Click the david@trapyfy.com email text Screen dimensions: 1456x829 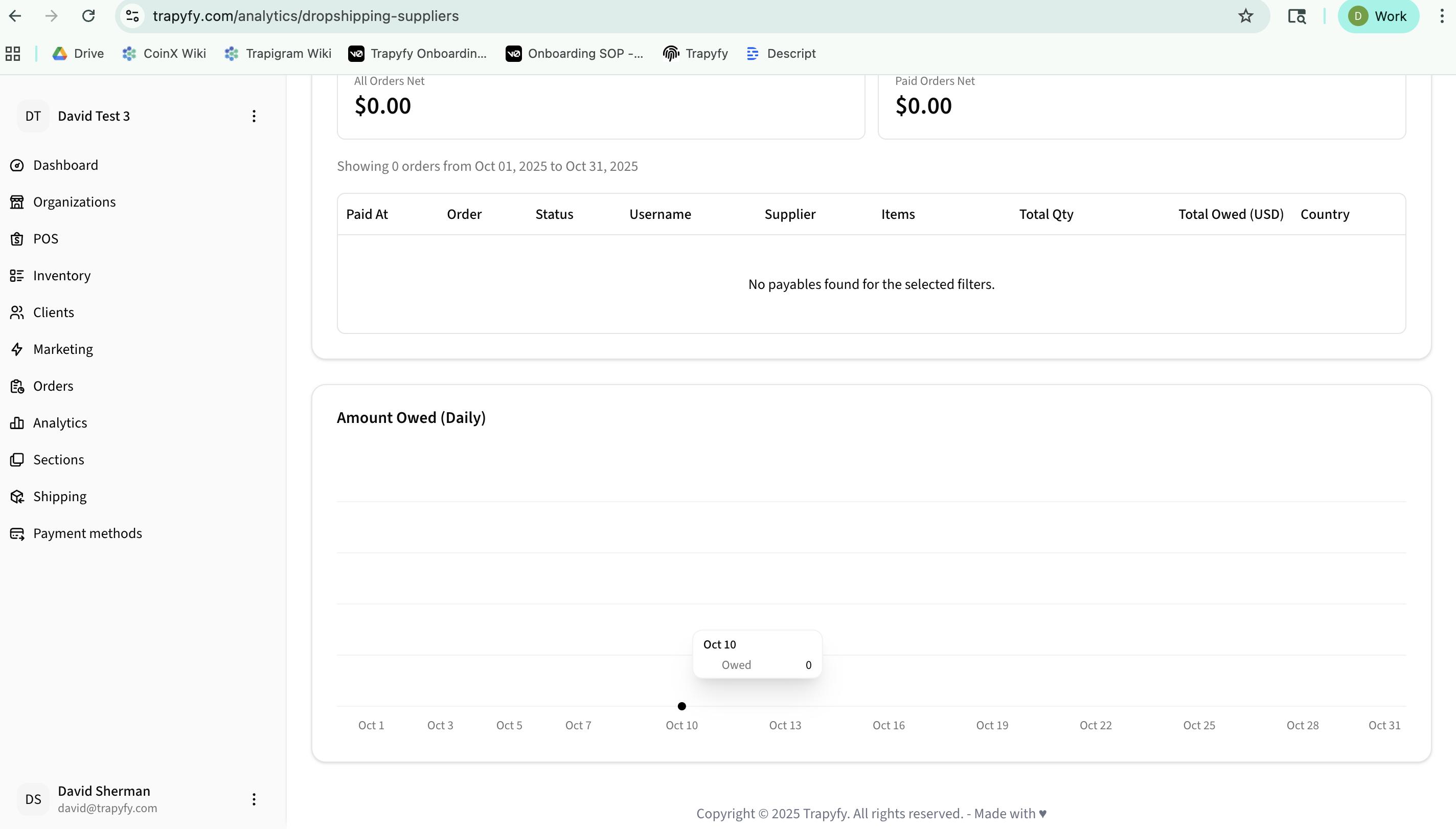point(107,809)
